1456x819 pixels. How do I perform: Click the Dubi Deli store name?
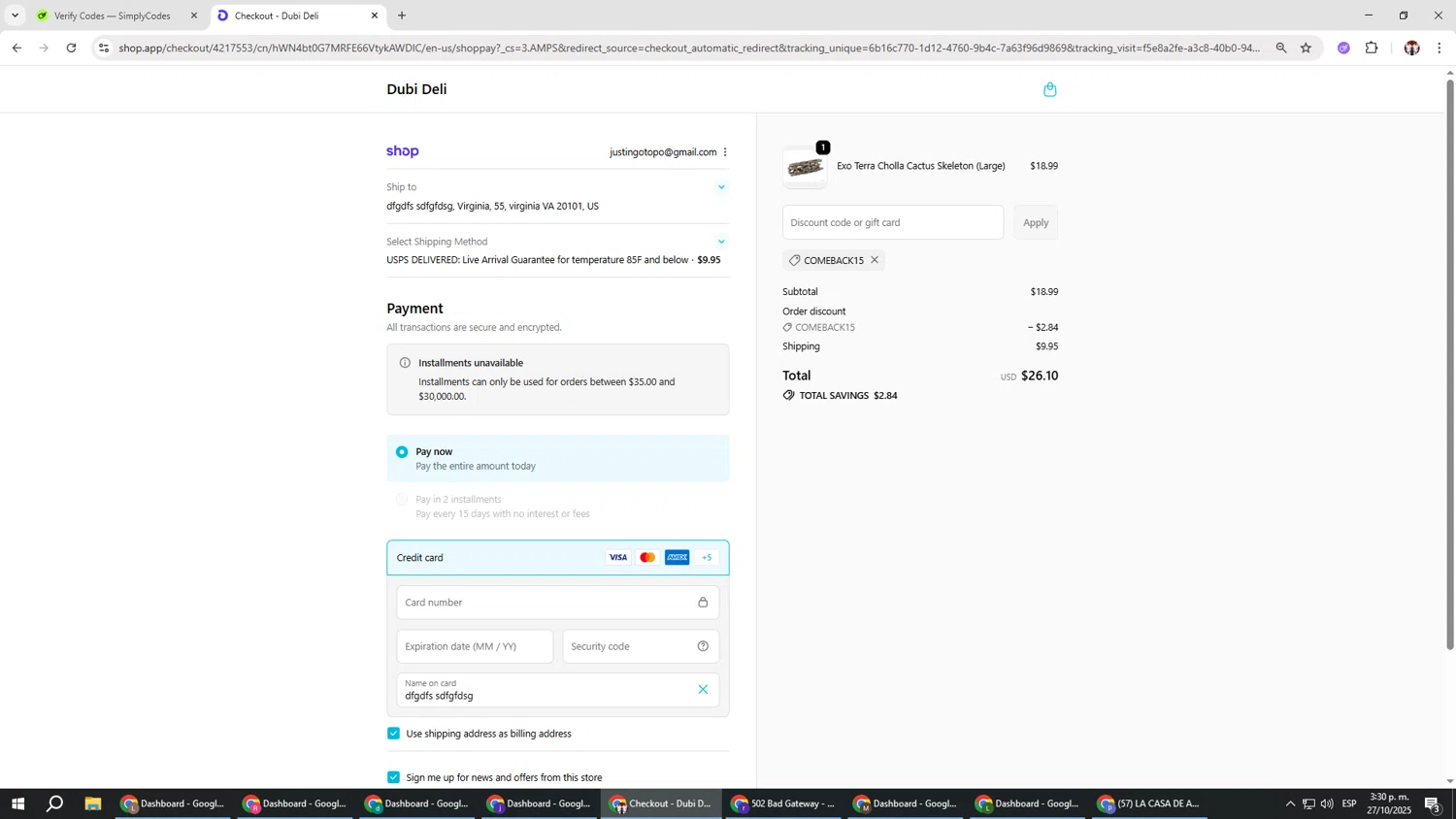(416, 89)
